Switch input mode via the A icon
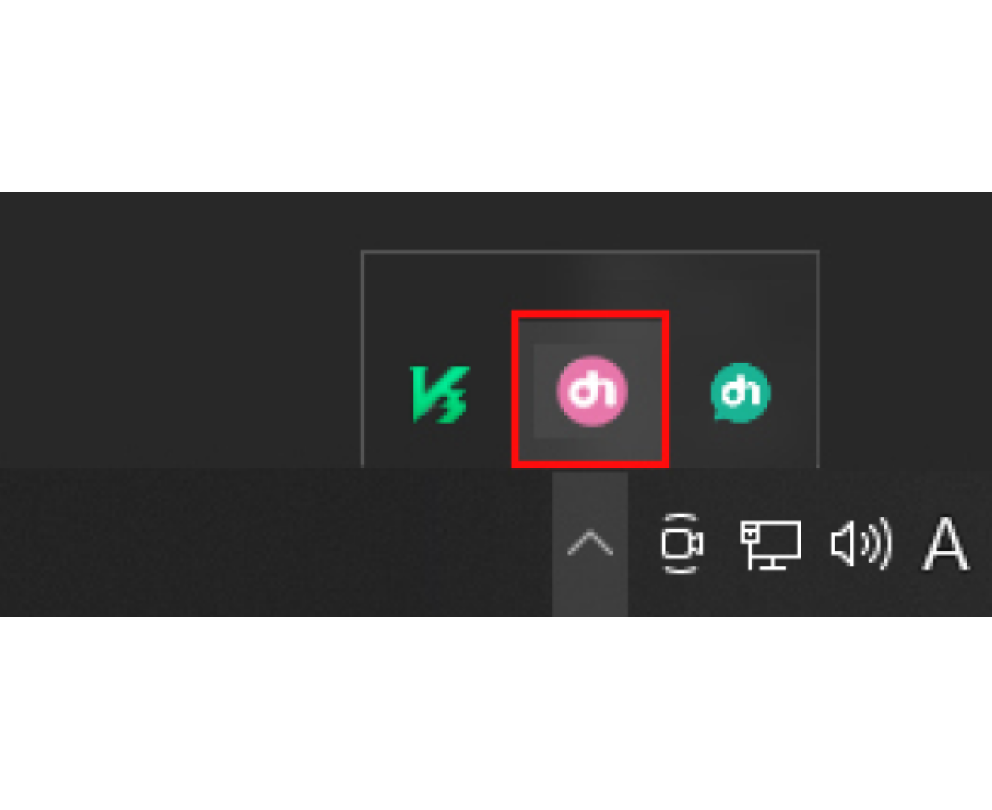992x810 pixels. (x=945, y=544)
